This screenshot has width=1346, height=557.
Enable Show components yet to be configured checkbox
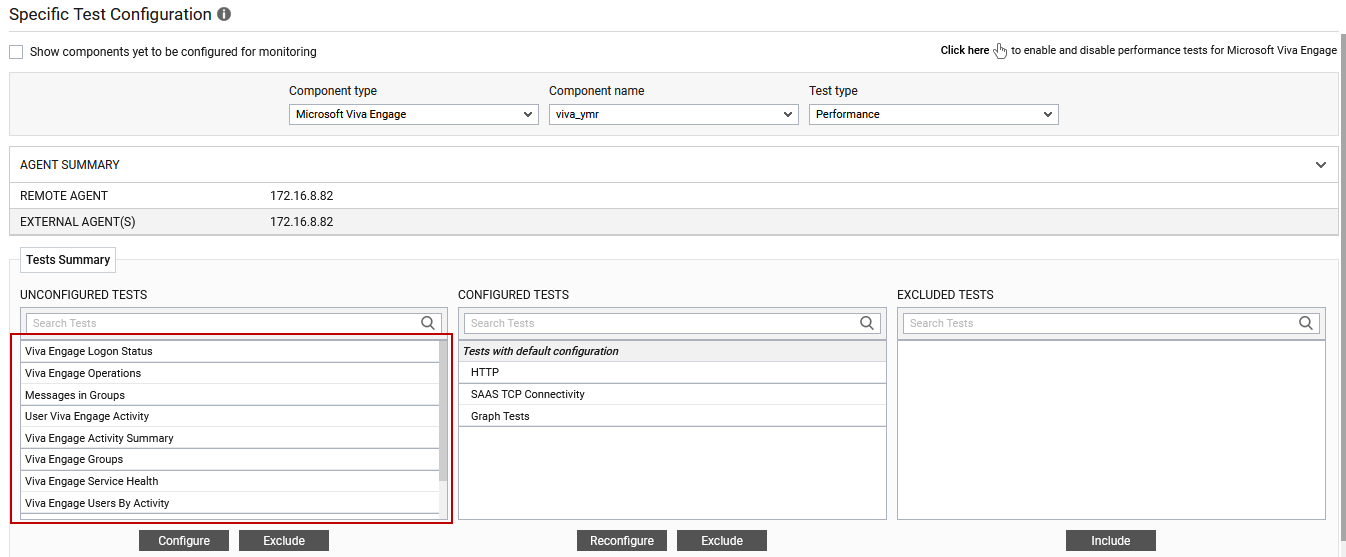tap(16, 52)
